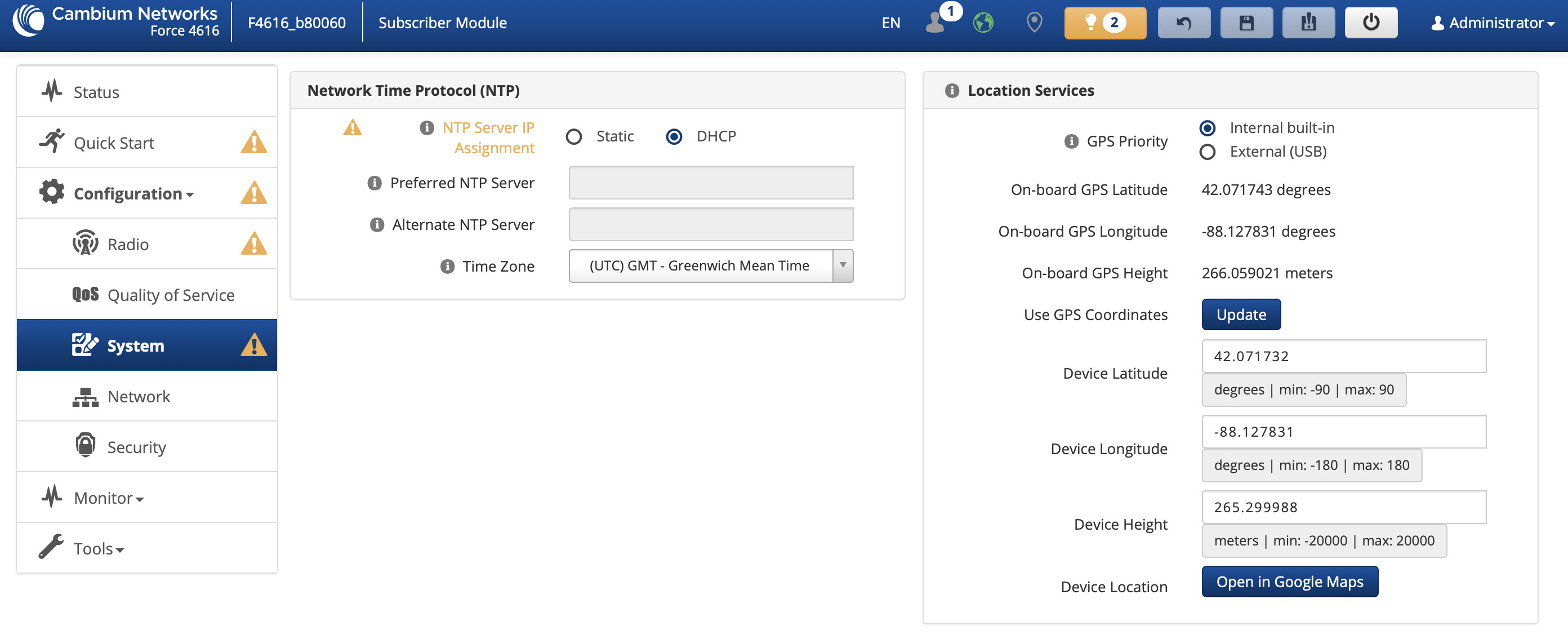Screen dimensions: 1568x639
Task: Select DHCP NTP assignment
Action: (x=674, y=136)
